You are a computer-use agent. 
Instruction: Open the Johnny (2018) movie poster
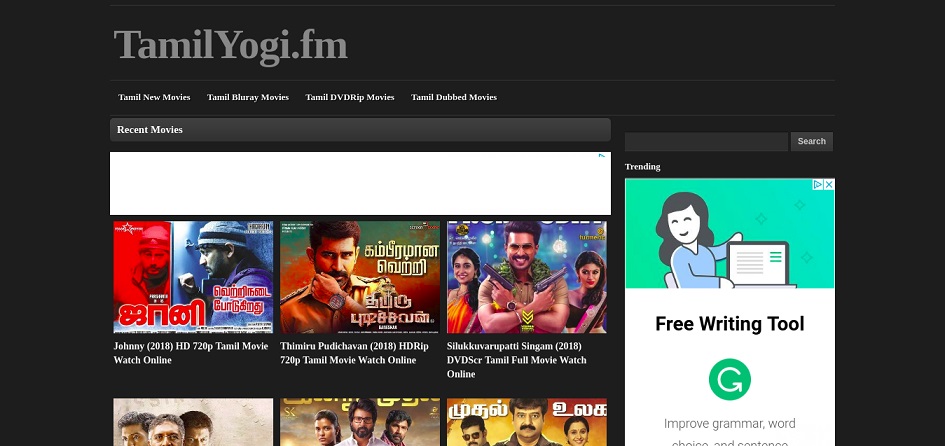(193, 277)
